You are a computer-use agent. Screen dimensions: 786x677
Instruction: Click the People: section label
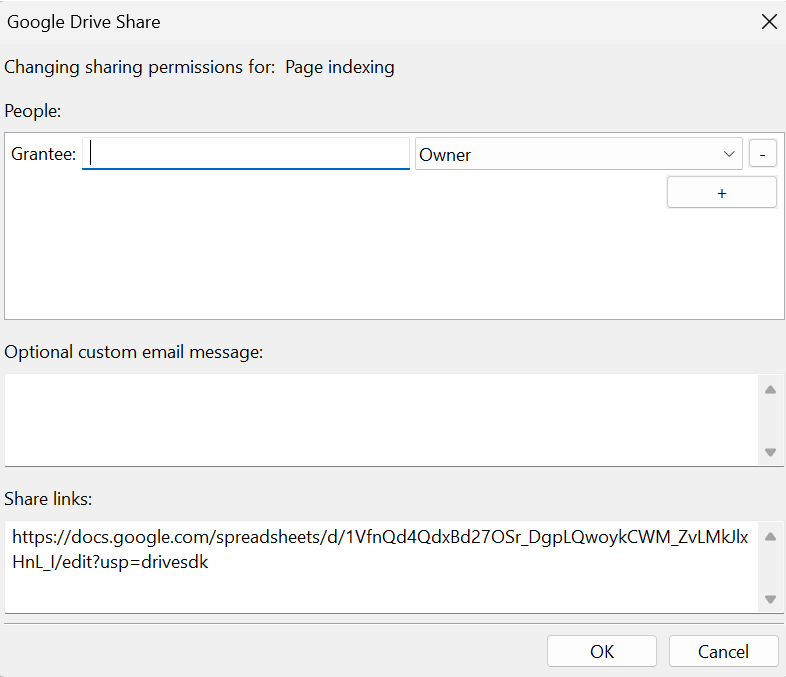[33, 110]
